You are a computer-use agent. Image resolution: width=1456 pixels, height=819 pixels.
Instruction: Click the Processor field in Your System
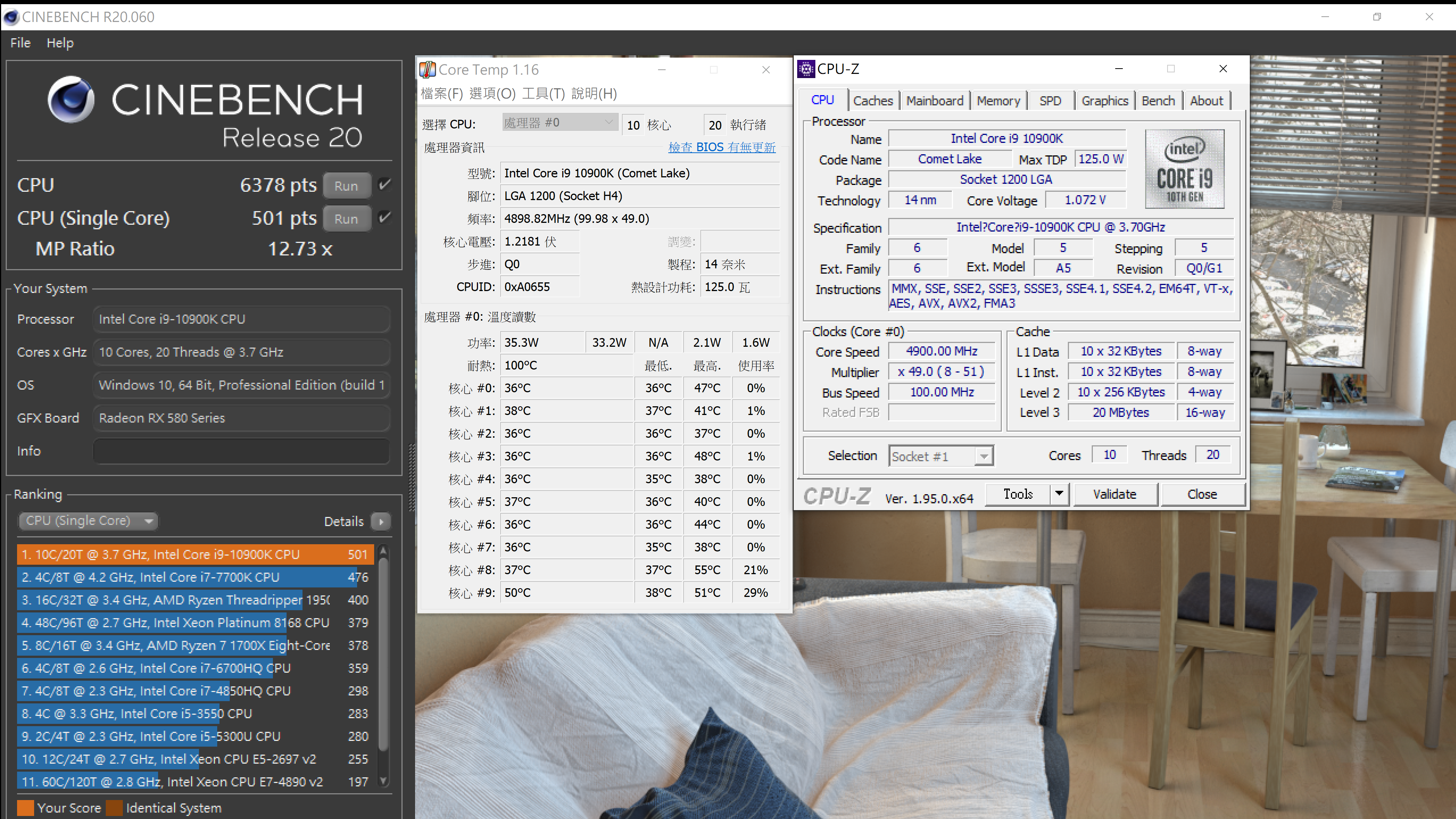241,319
